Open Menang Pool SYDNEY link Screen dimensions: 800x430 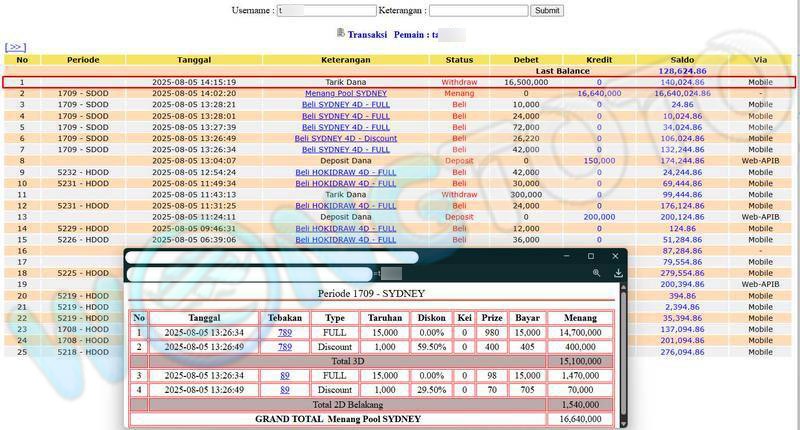click(x=346, y=93)
